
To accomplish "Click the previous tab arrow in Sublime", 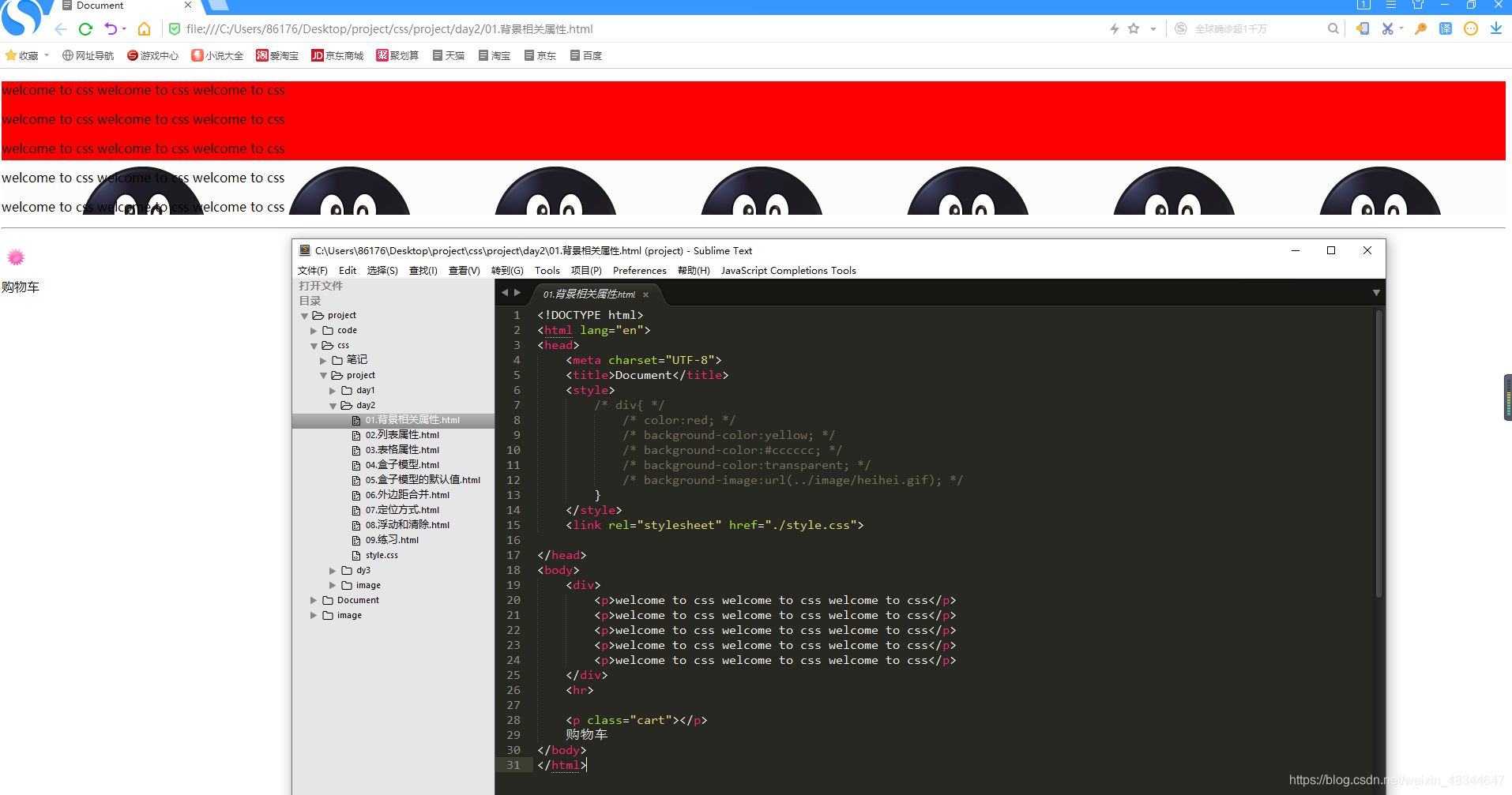I will (x=505, y=293).
